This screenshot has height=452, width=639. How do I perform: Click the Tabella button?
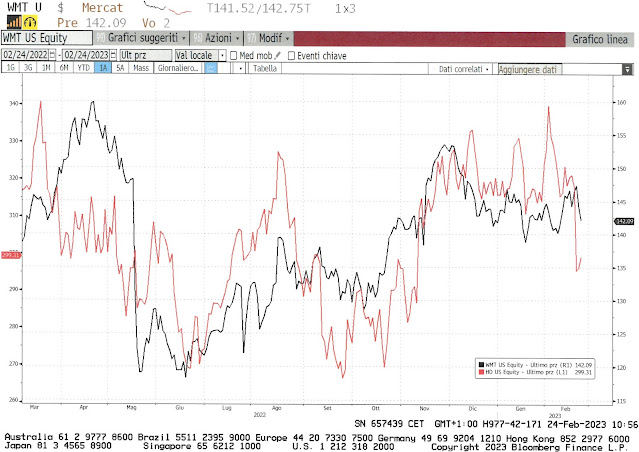pyautogui.click(x=265, y=68)
